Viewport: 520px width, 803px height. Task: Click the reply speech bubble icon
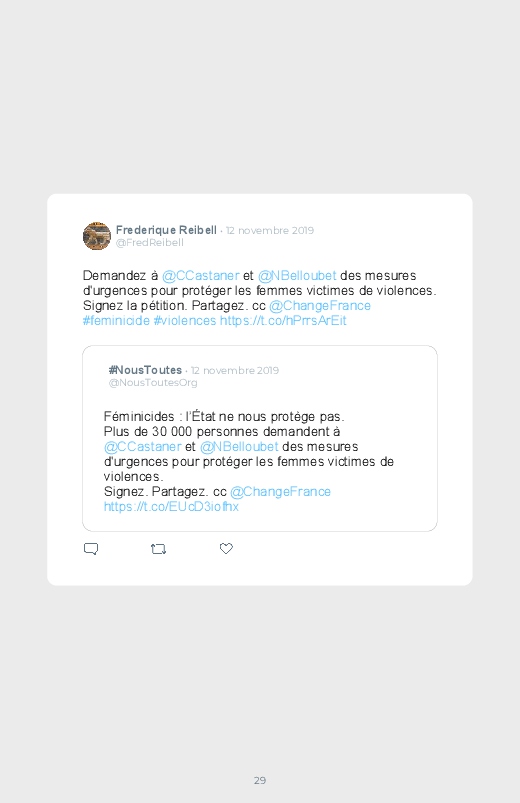coord(91,549)
